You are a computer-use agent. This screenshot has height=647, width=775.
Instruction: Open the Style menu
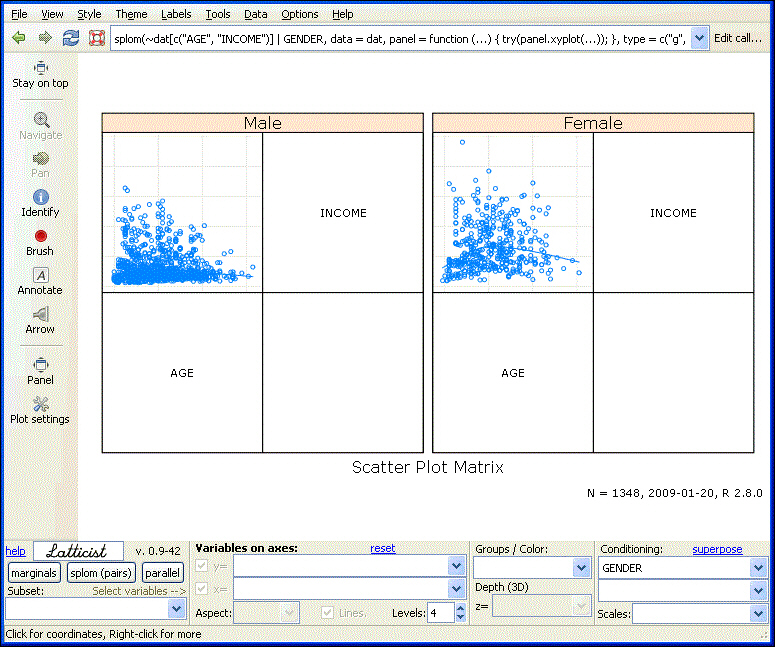click(x=89, y=14)
